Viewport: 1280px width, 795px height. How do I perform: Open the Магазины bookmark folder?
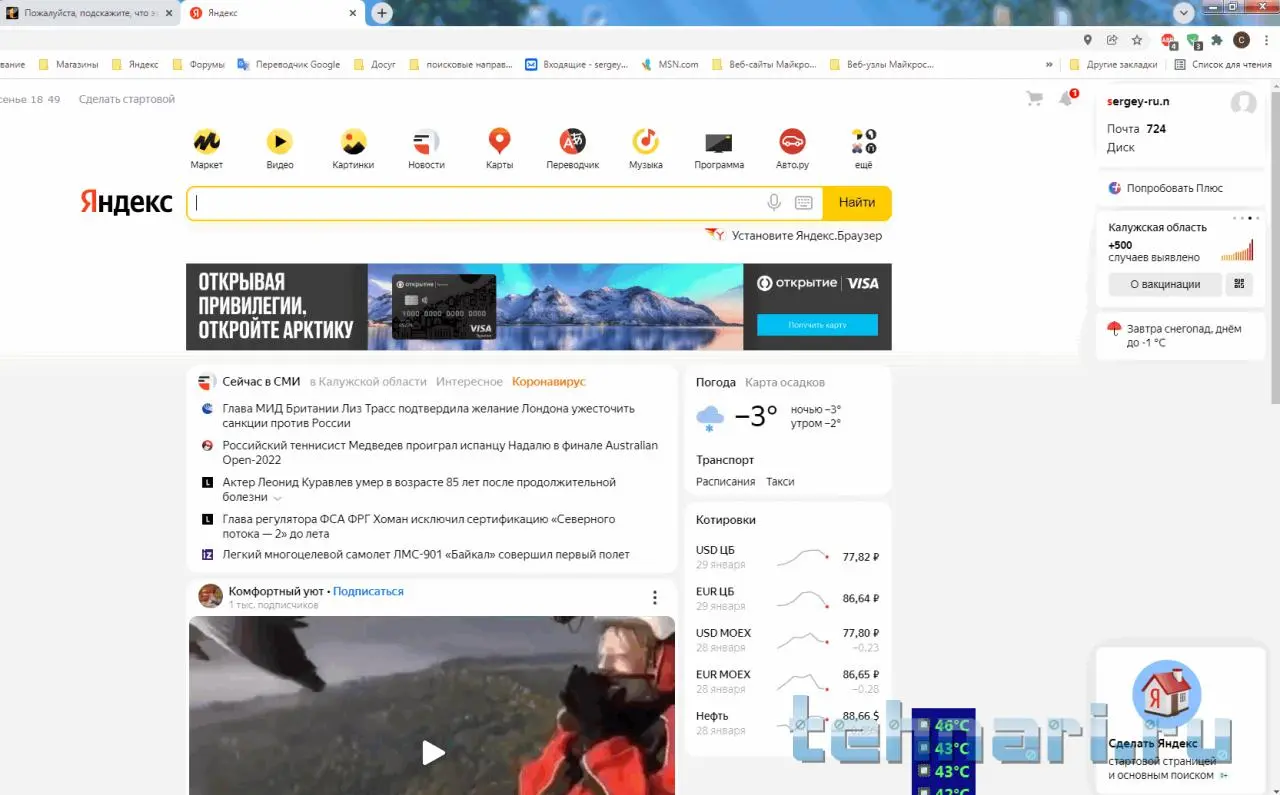coord(68,65)
